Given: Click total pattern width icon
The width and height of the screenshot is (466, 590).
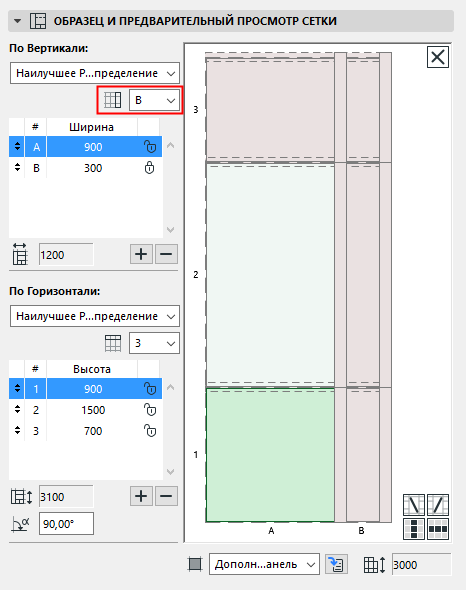Looking at the screenshot, I should [20, 254].
